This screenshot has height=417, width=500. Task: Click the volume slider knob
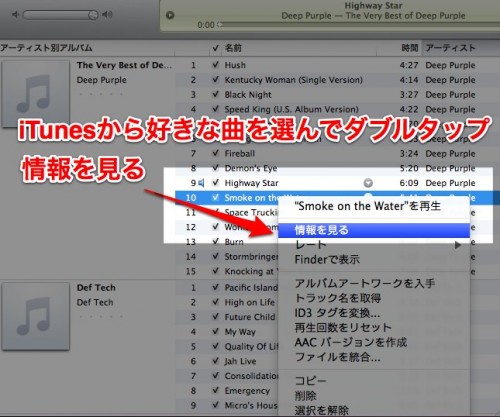pos(93,15)
